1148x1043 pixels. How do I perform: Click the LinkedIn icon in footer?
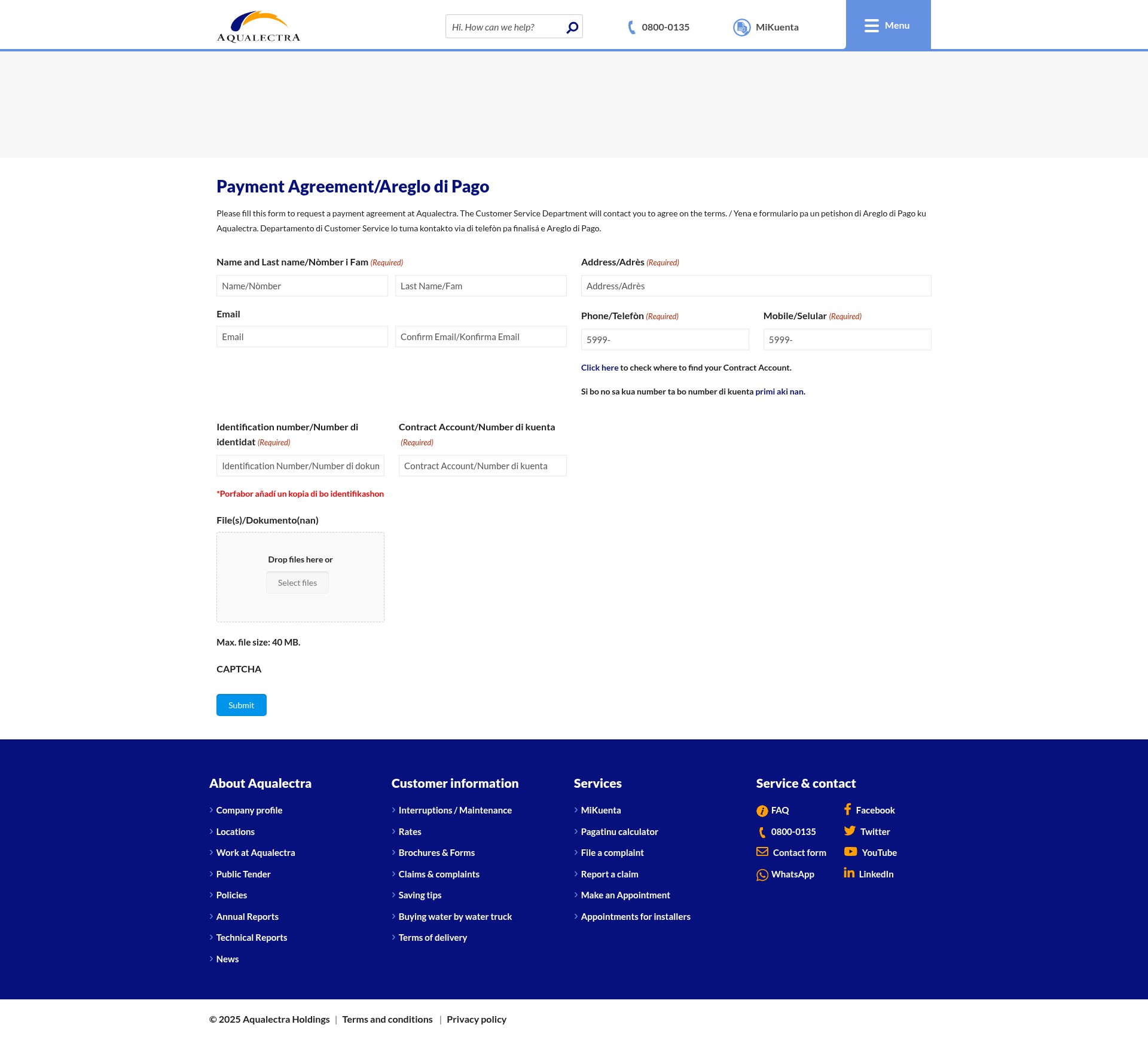(849, 873)
